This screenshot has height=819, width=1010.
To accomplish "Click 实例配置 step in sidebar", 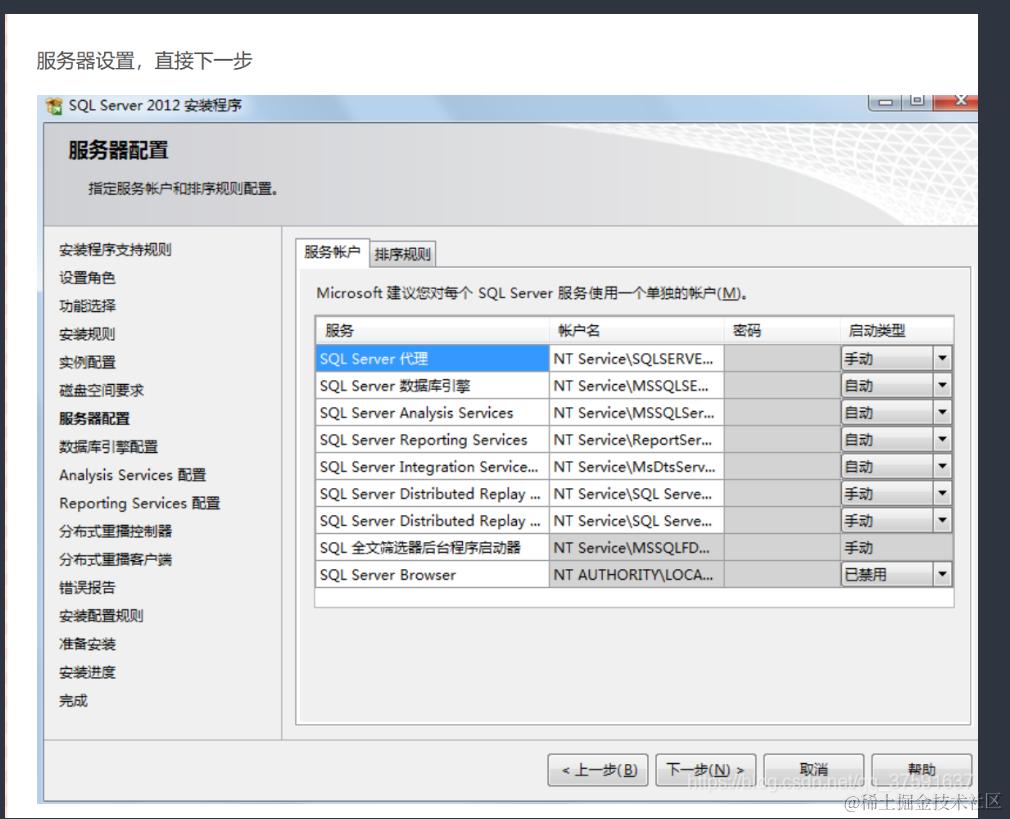I will [x=87, y=362].
